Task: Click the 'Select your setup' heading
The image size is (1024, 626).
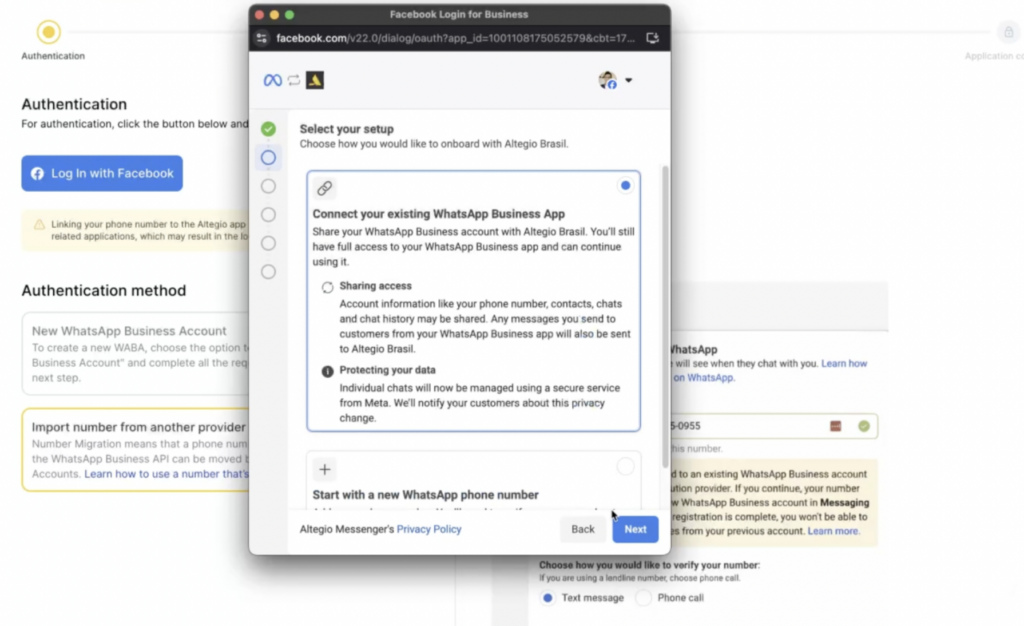Action: pyautogui.click(x=347, y=129)
